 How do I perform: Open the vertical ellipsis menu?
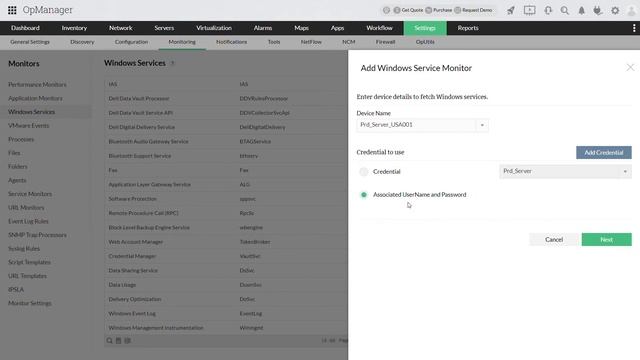633,28
